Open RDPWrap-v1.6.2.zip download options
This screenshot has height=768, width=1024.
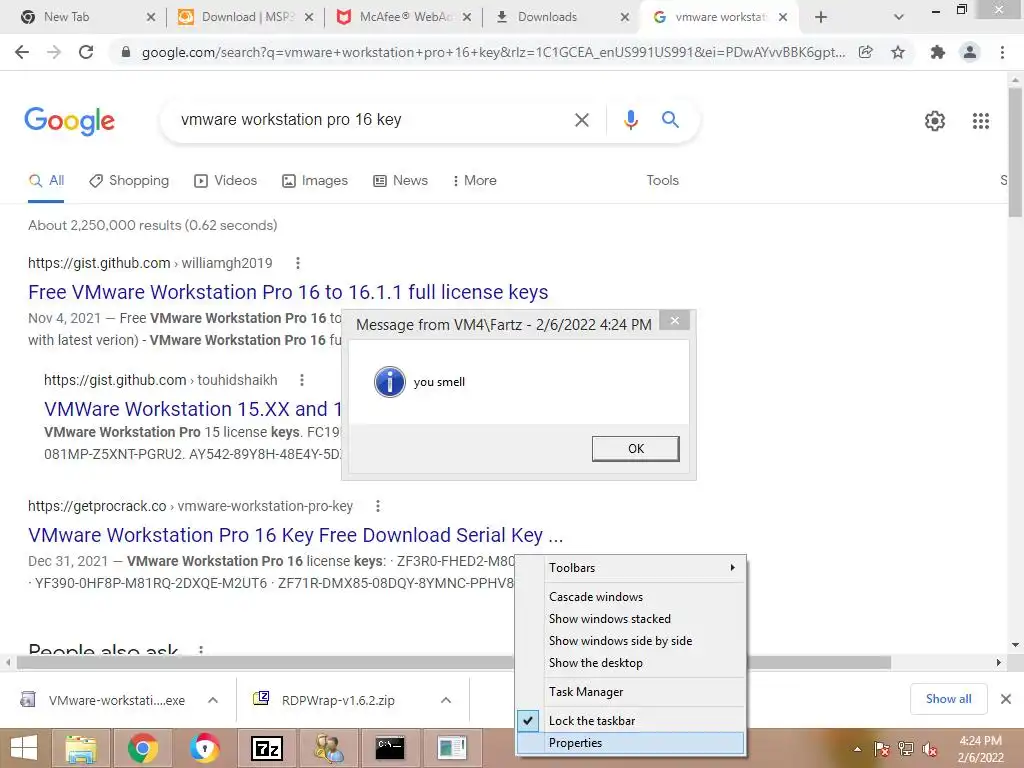[446, 700]
